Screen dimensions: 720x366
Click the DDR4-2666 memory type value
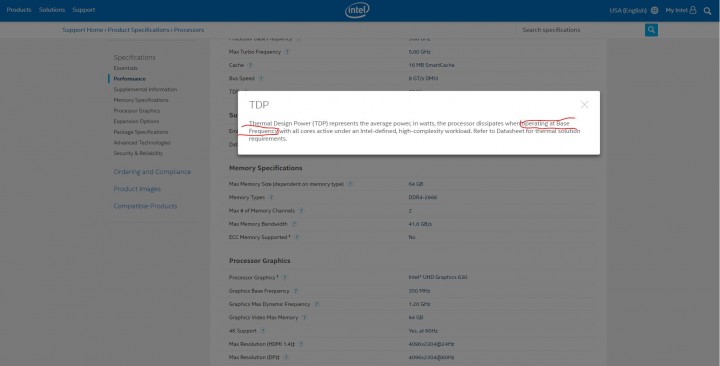click(x=423, y=197)
